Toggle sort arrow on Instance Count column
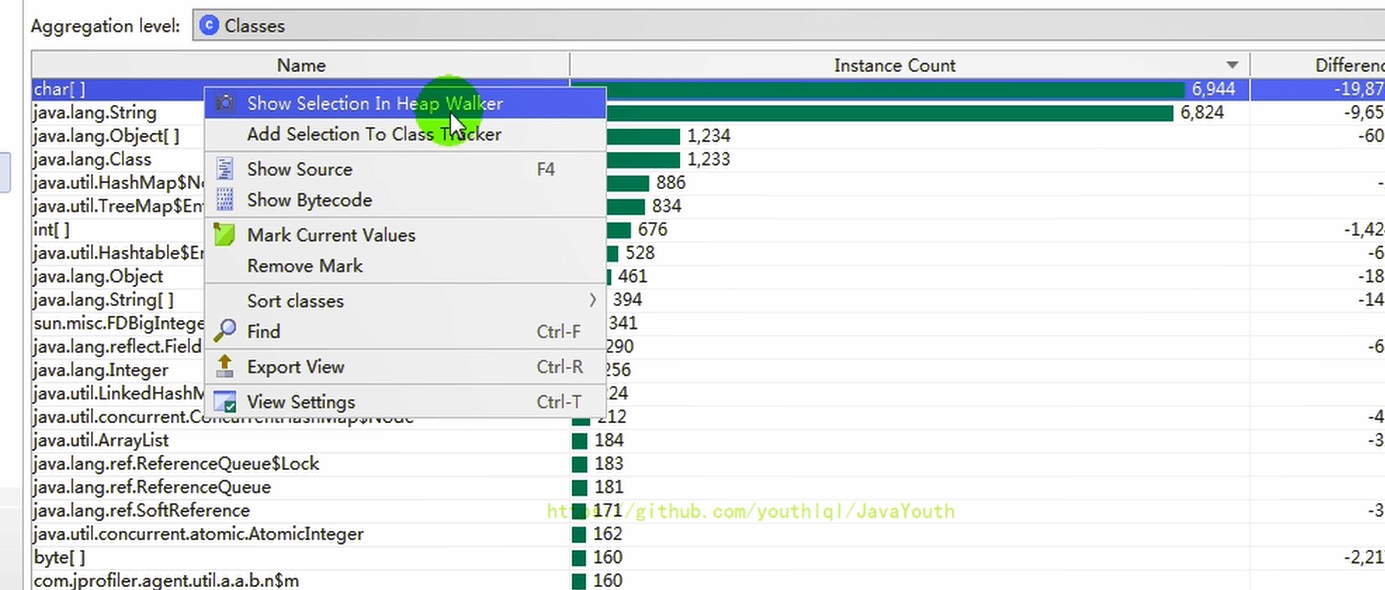 (1232, 66)
